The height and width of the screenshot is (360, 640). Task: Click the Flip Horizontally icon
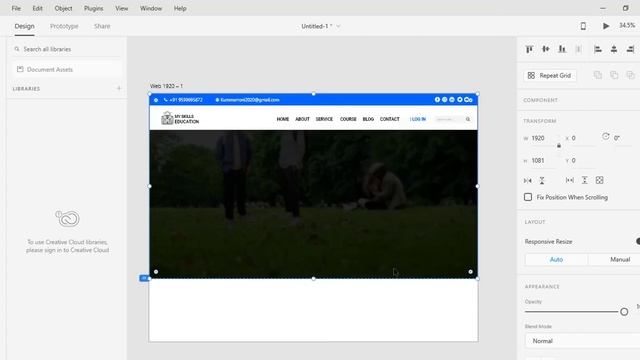528,180
